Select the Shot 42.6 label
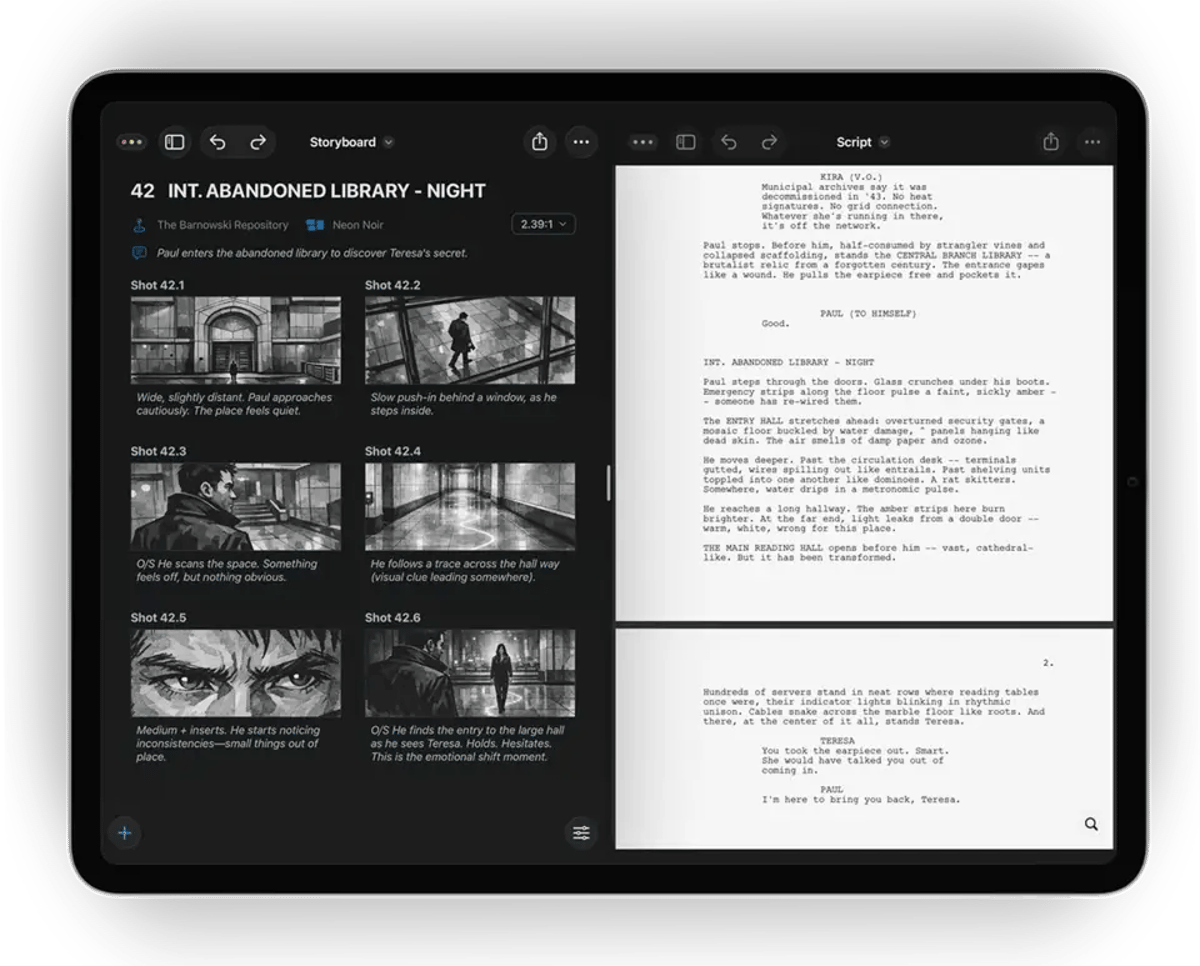The image size is (1200, 966). click(x=393, y=617)
